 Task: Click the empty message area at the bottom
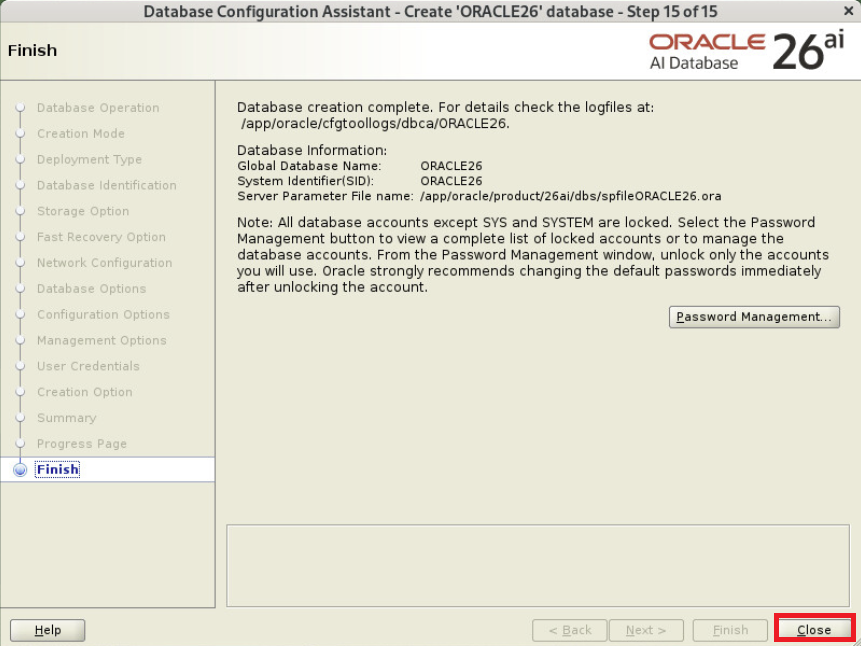point(538,565)
